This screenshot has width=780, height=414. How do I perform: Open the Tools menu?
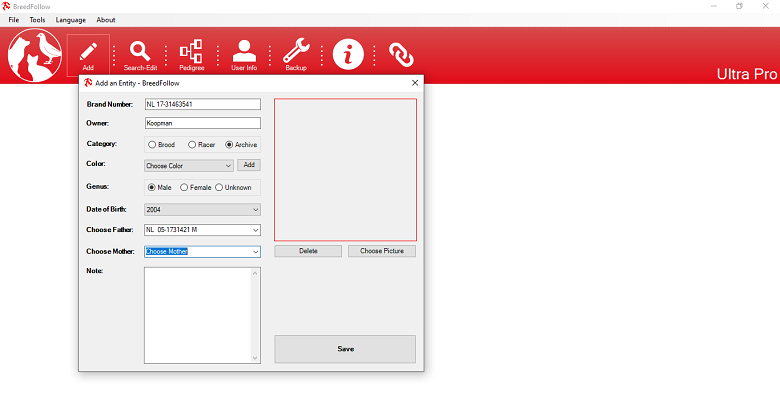tap(37, 20)
